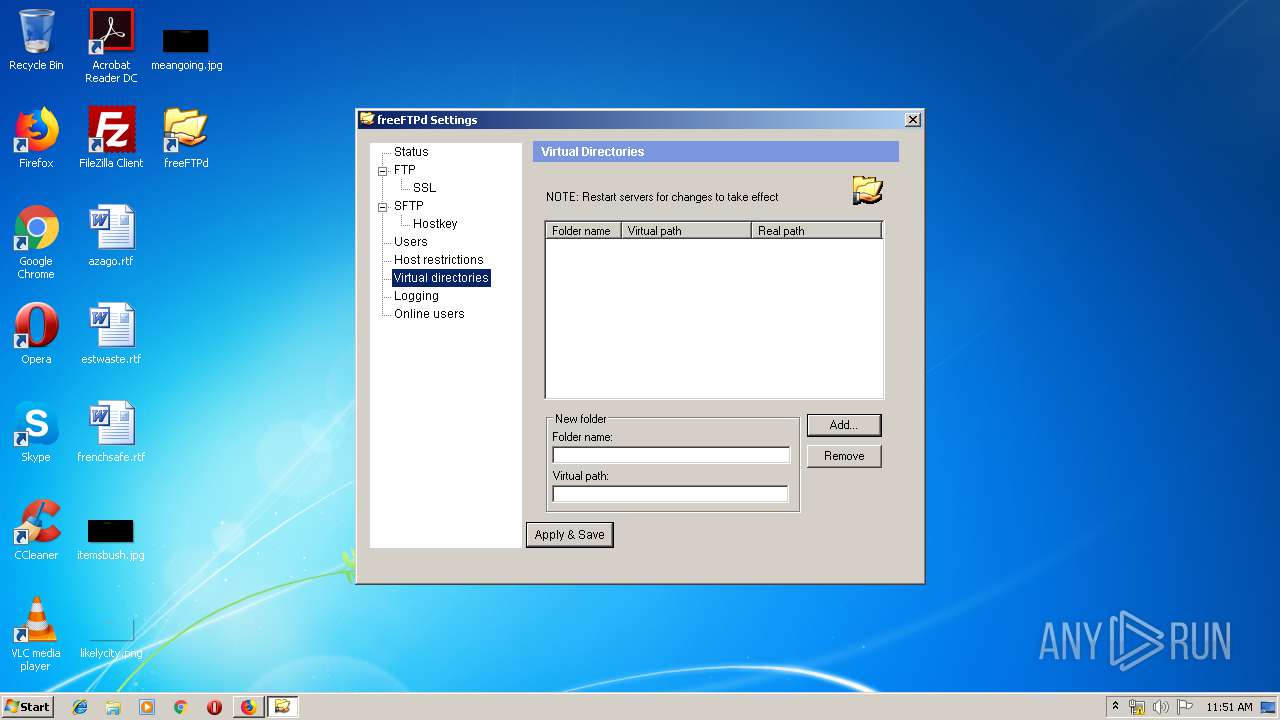The image size is (1280, 720).
Task: Launch Acrobat Reader DC shortcut
Action: coord(111,45)
